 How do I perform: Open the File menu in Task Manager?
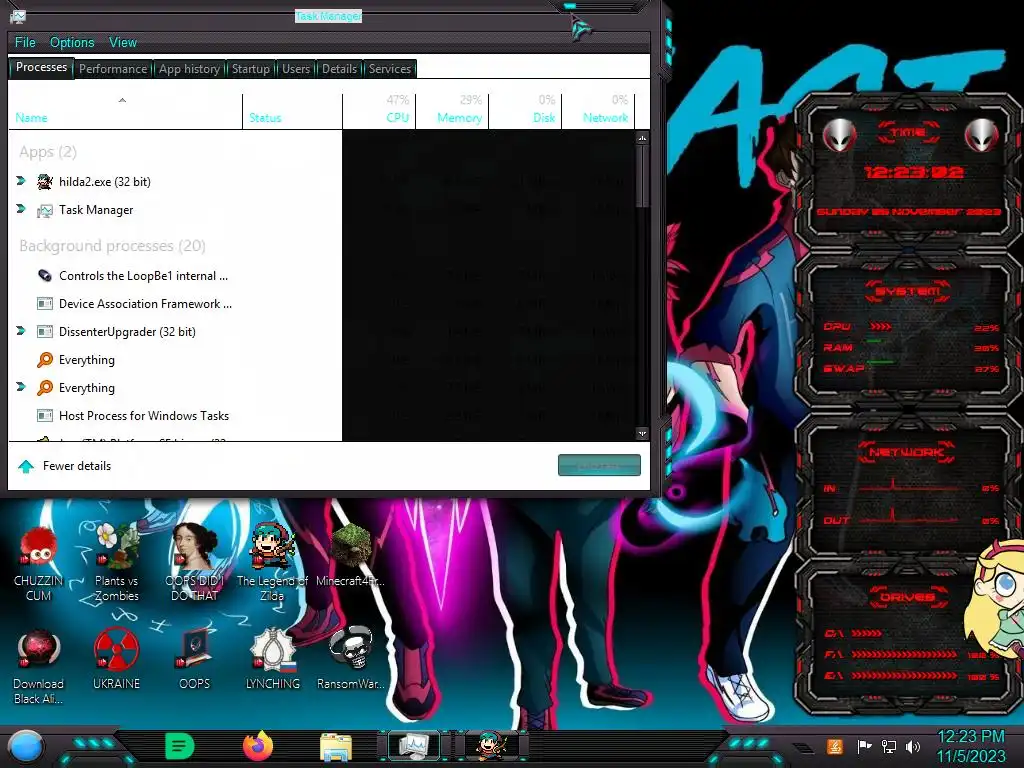[25, 42]
